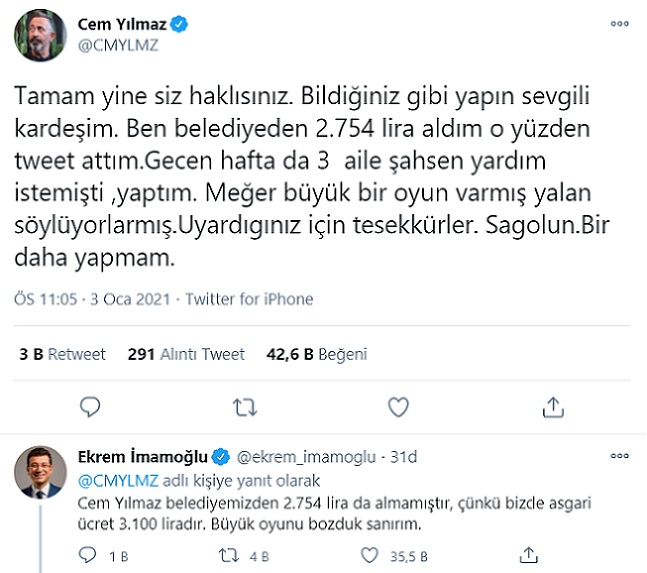The width and height of the screenshot is (647, 573).
Task: Open more options on Ekrem İmamoğlu's reply
Action: pos(621,457)
